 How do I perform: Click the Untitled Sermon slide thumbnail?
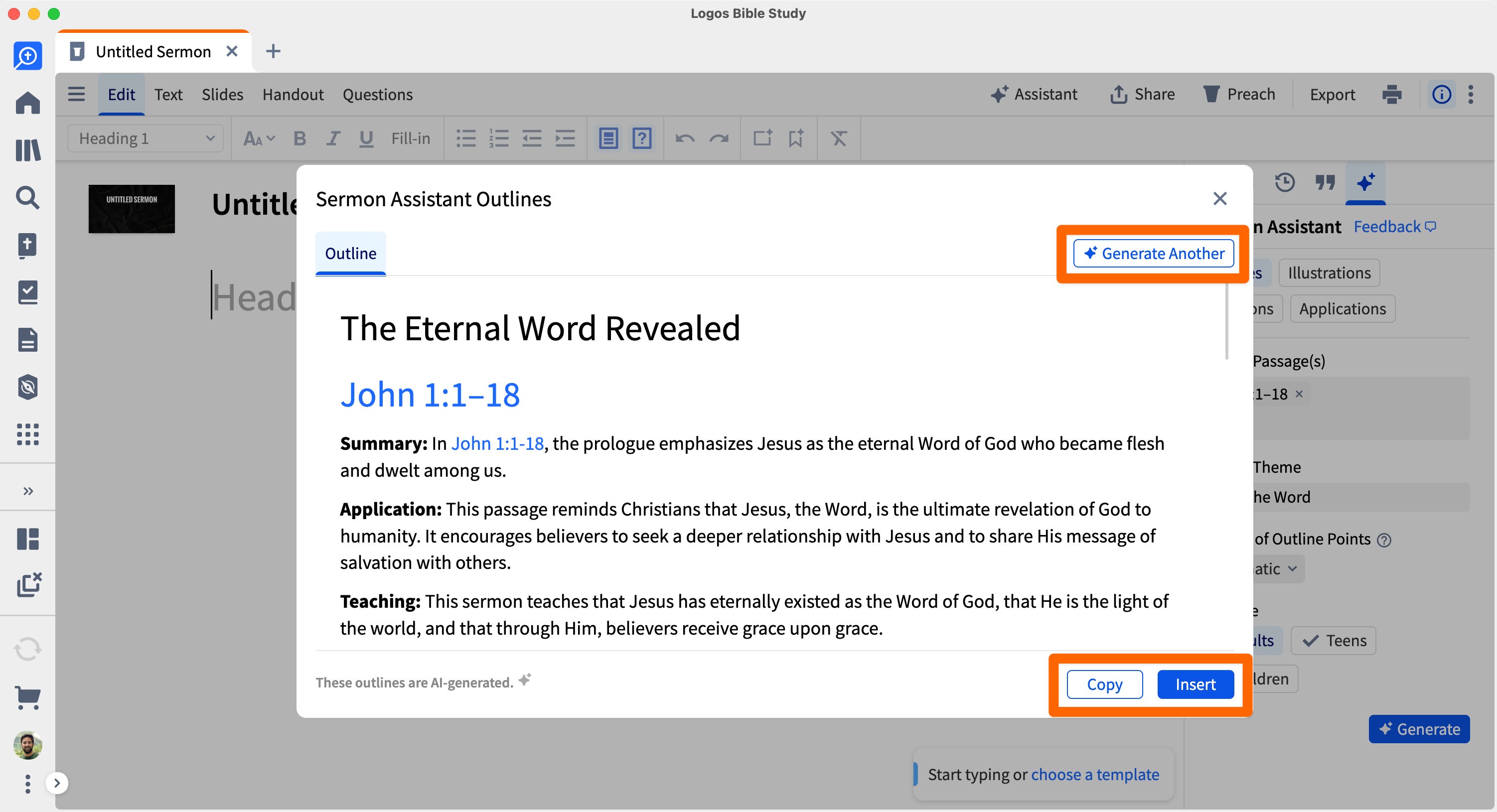point(132,209)
